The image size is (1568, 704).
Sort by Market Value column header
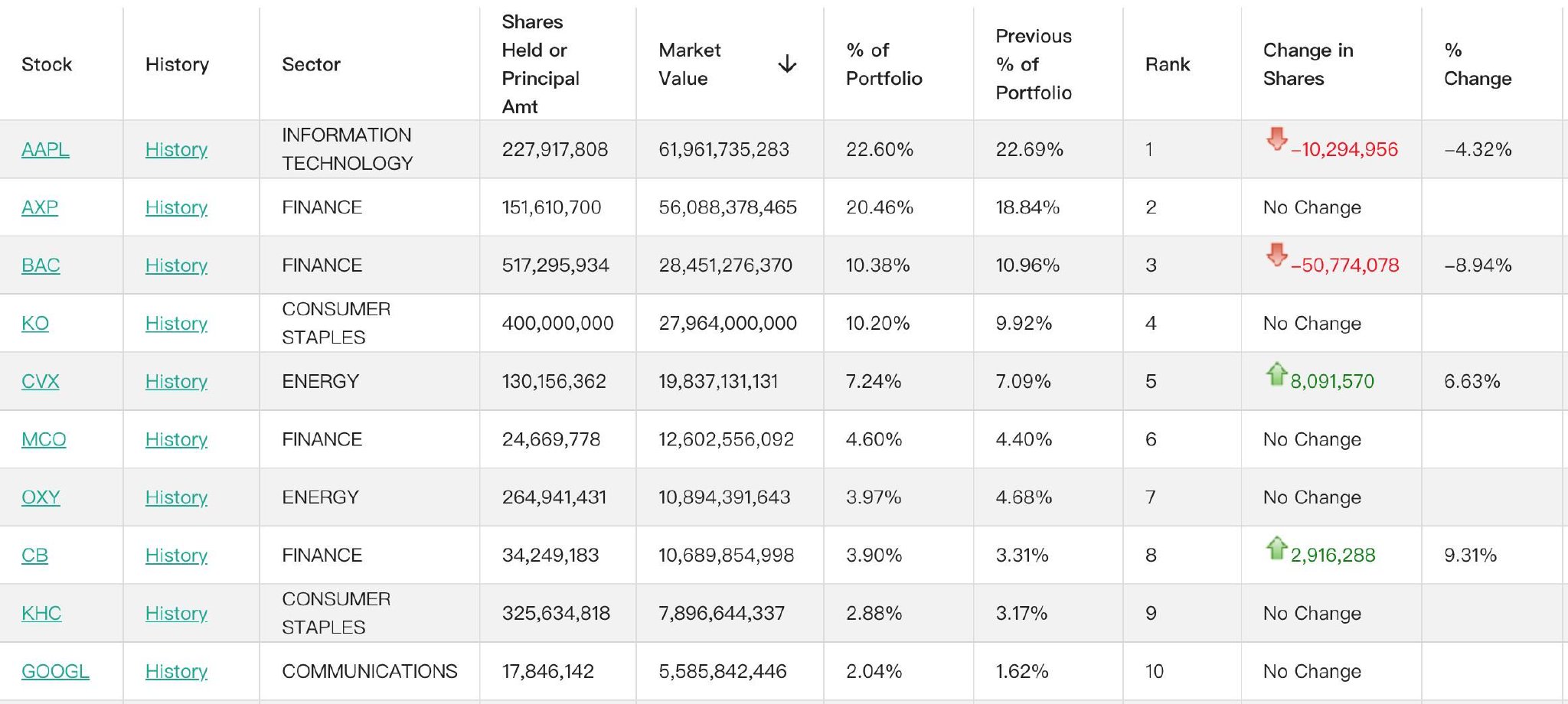(689, 64)
